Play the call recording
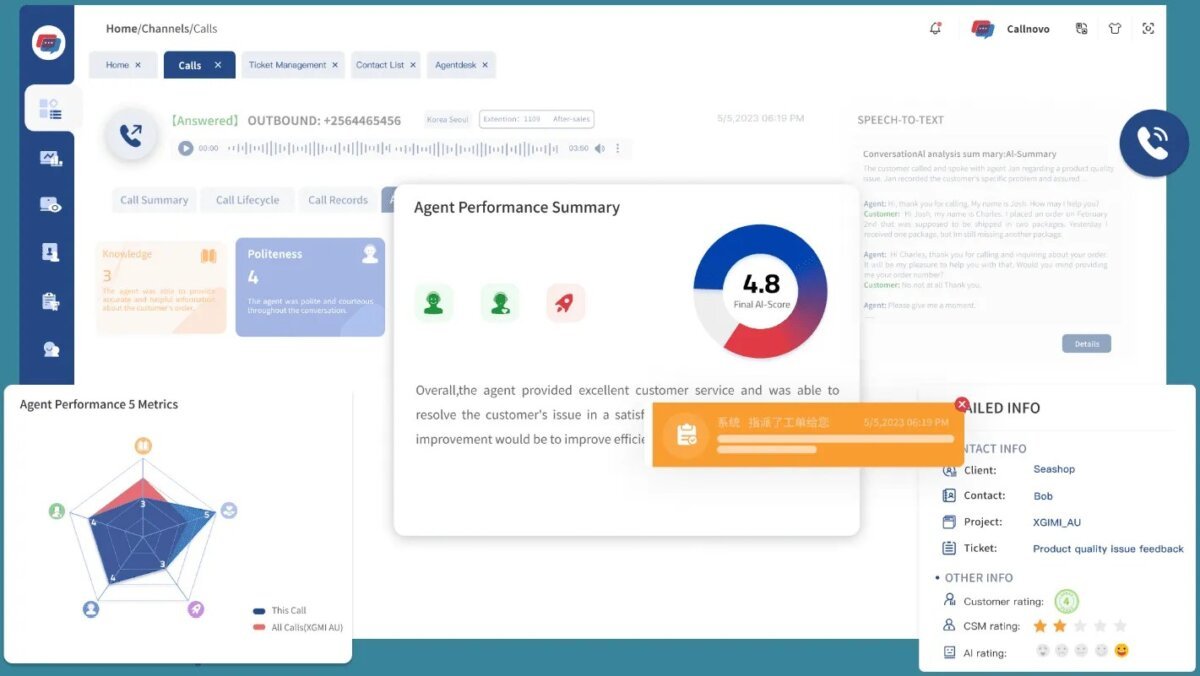This screenshot has width=1200, height=676. pyautogui.click(x=185, y=148)
